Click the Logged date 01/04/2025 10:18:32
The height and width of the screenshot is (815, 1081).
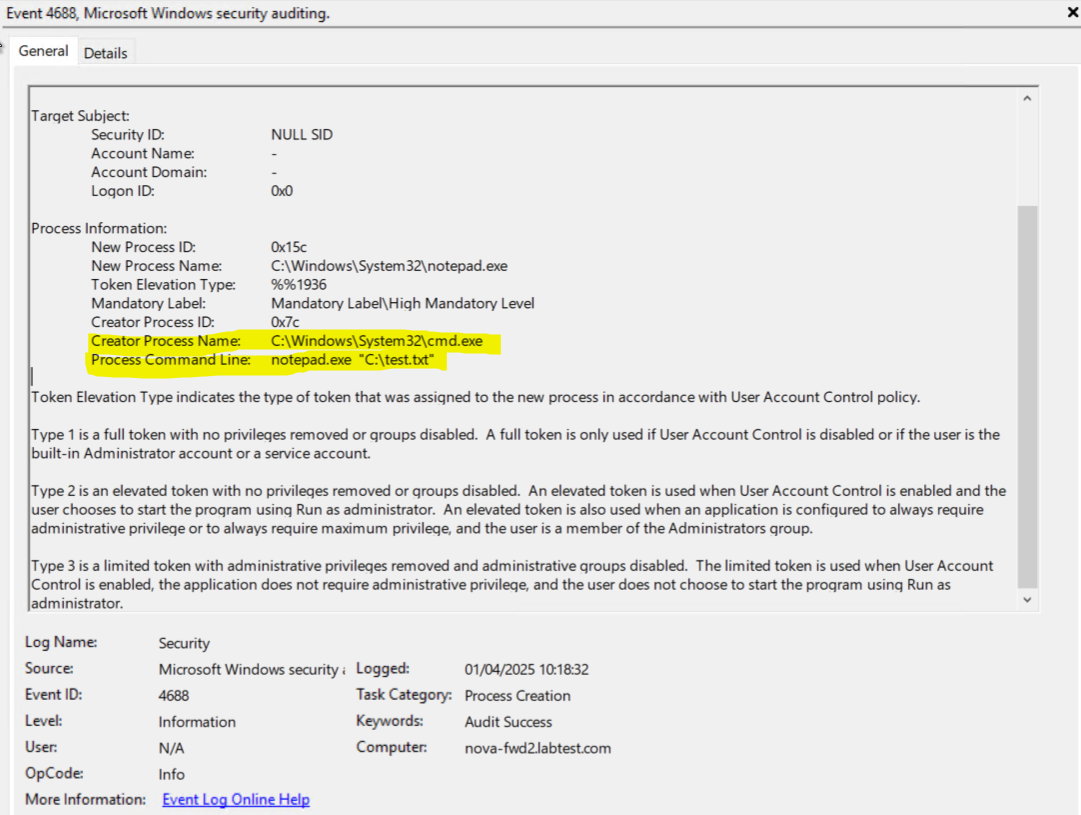[526, 670]
